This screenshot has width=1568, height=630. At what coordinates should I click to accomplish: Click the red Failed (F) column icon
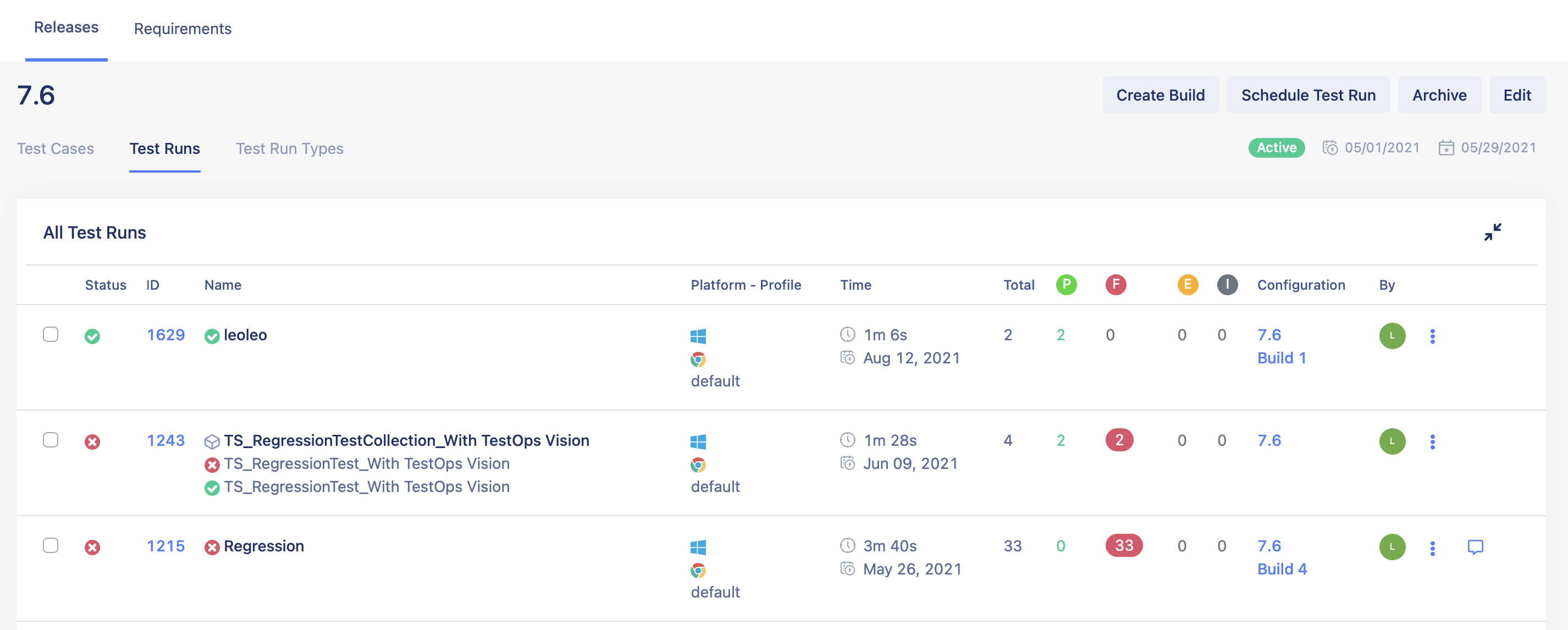[1116, 284]
